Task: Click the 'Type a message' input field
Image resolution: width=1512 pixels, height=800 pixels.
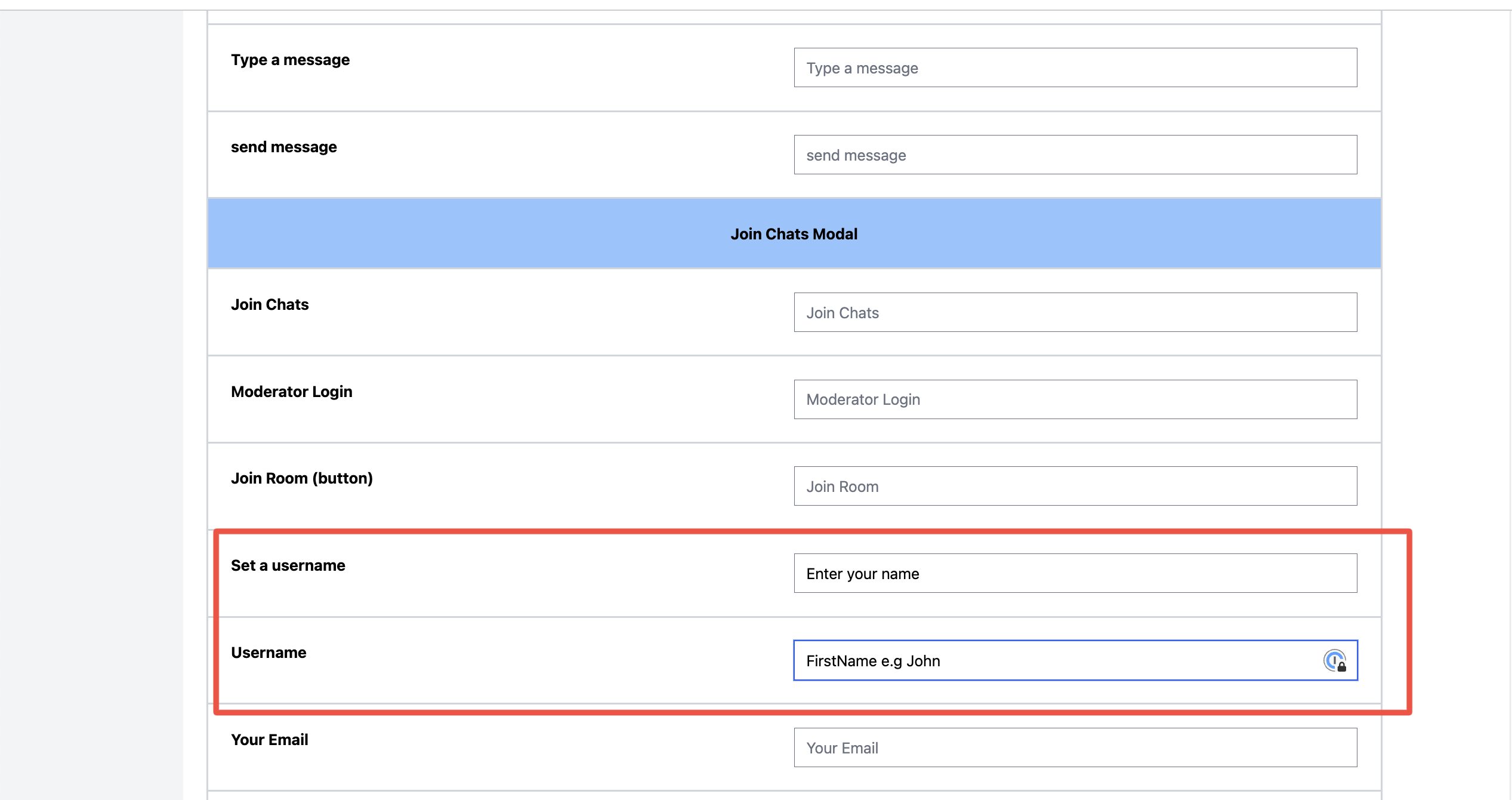Action: point(1075,67)
